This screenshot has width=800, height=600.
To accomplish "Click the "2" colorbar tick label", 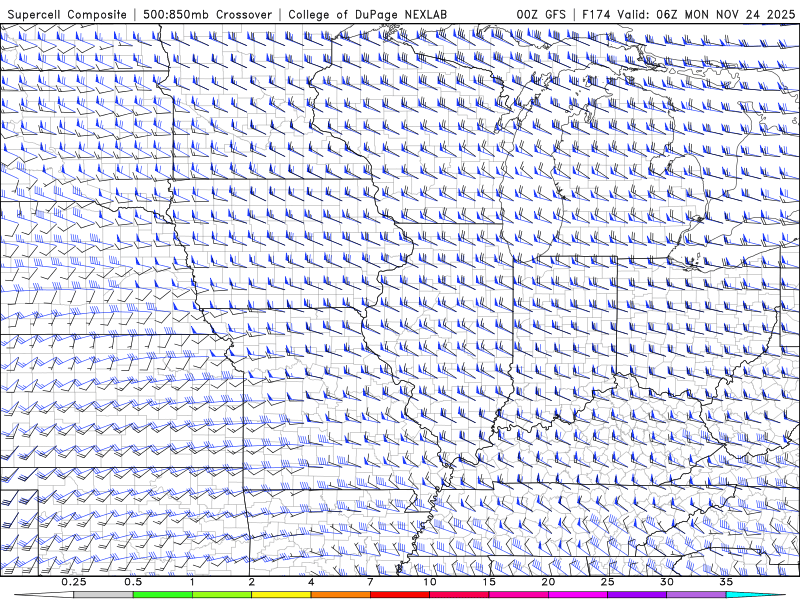I will [x=252, y=582].
